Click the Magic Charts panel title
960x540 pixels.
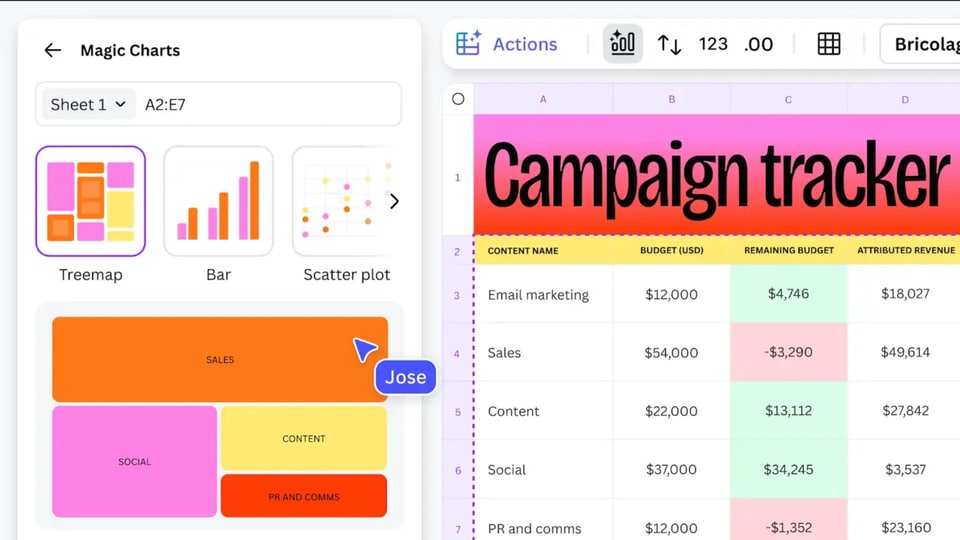click(130, 50)
